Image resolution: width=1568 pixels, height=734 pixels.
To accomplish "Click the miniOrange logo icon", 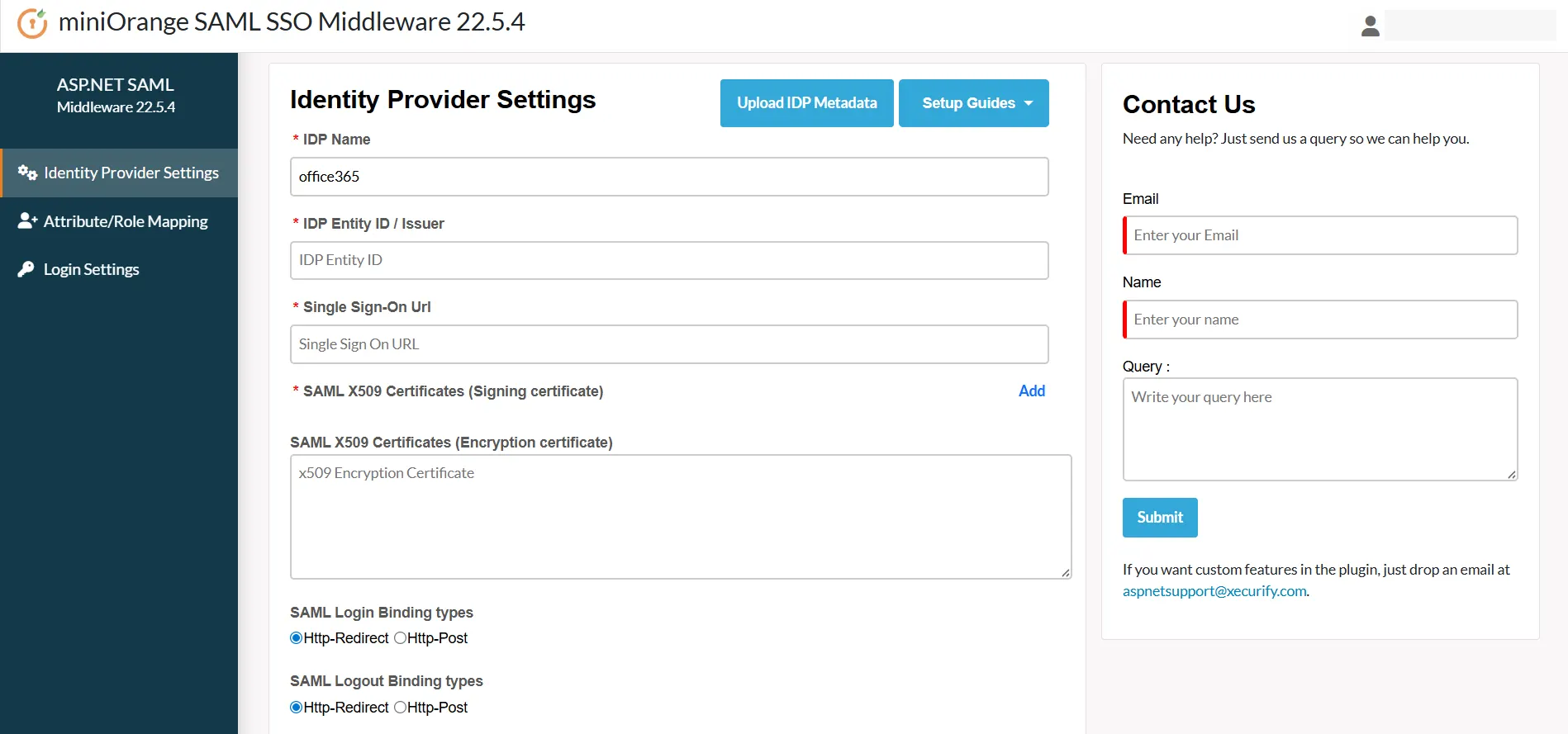I will (32, 23).
